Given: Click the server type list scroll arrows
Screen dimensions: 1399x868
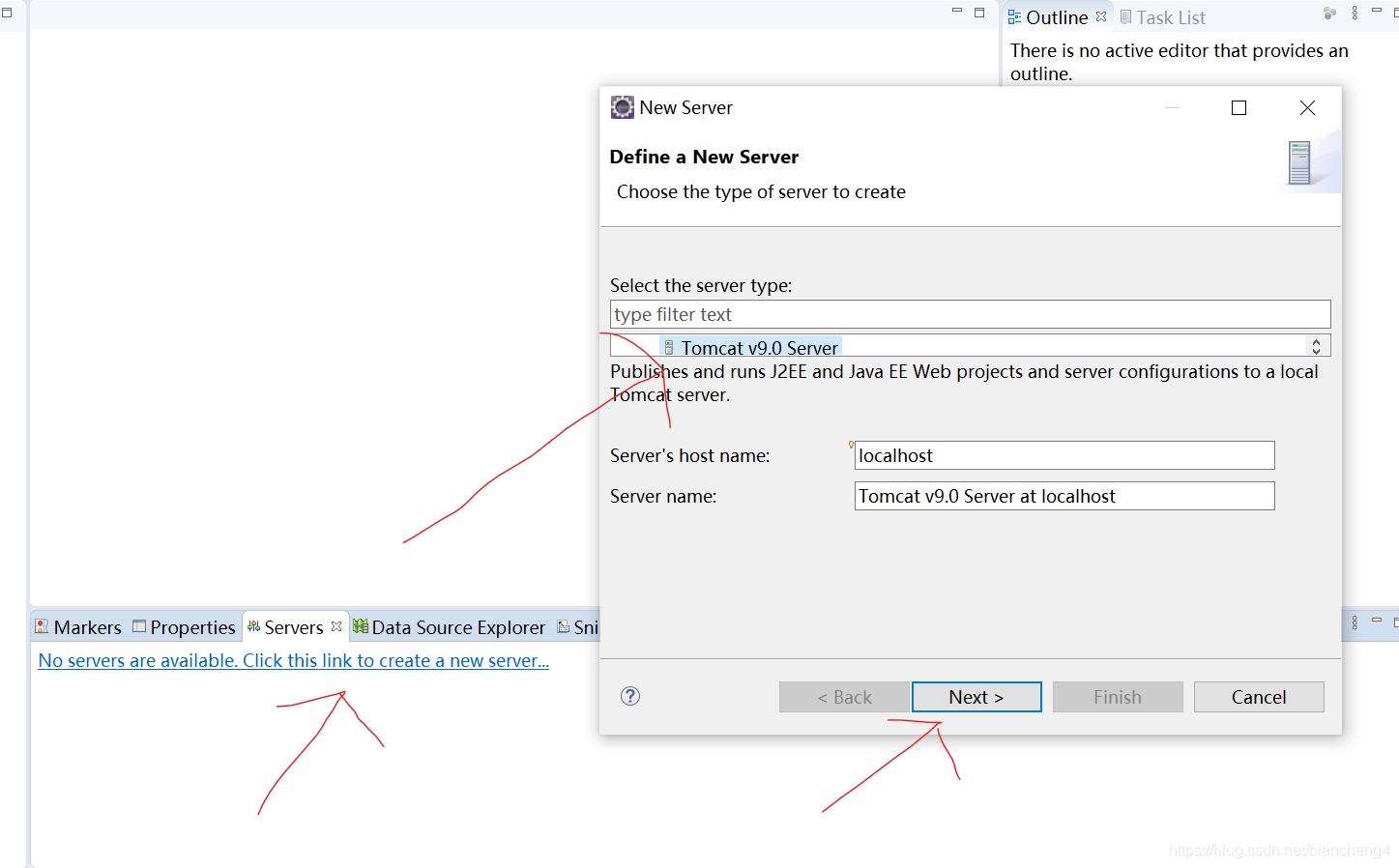Looking at the screenshot, I should [1316, 346].
